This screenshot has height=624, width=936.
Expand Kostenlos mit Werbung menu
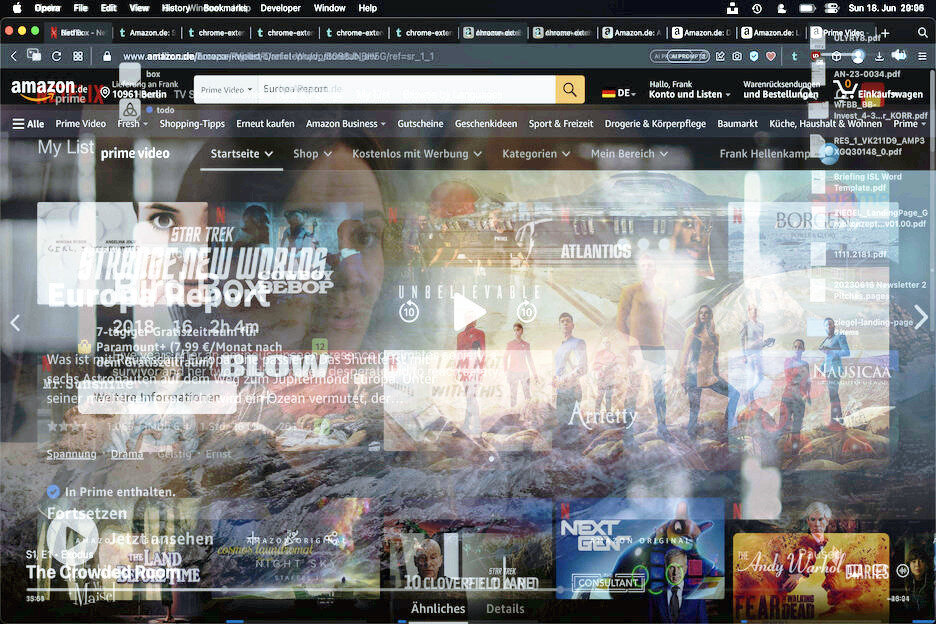[417, 154]
